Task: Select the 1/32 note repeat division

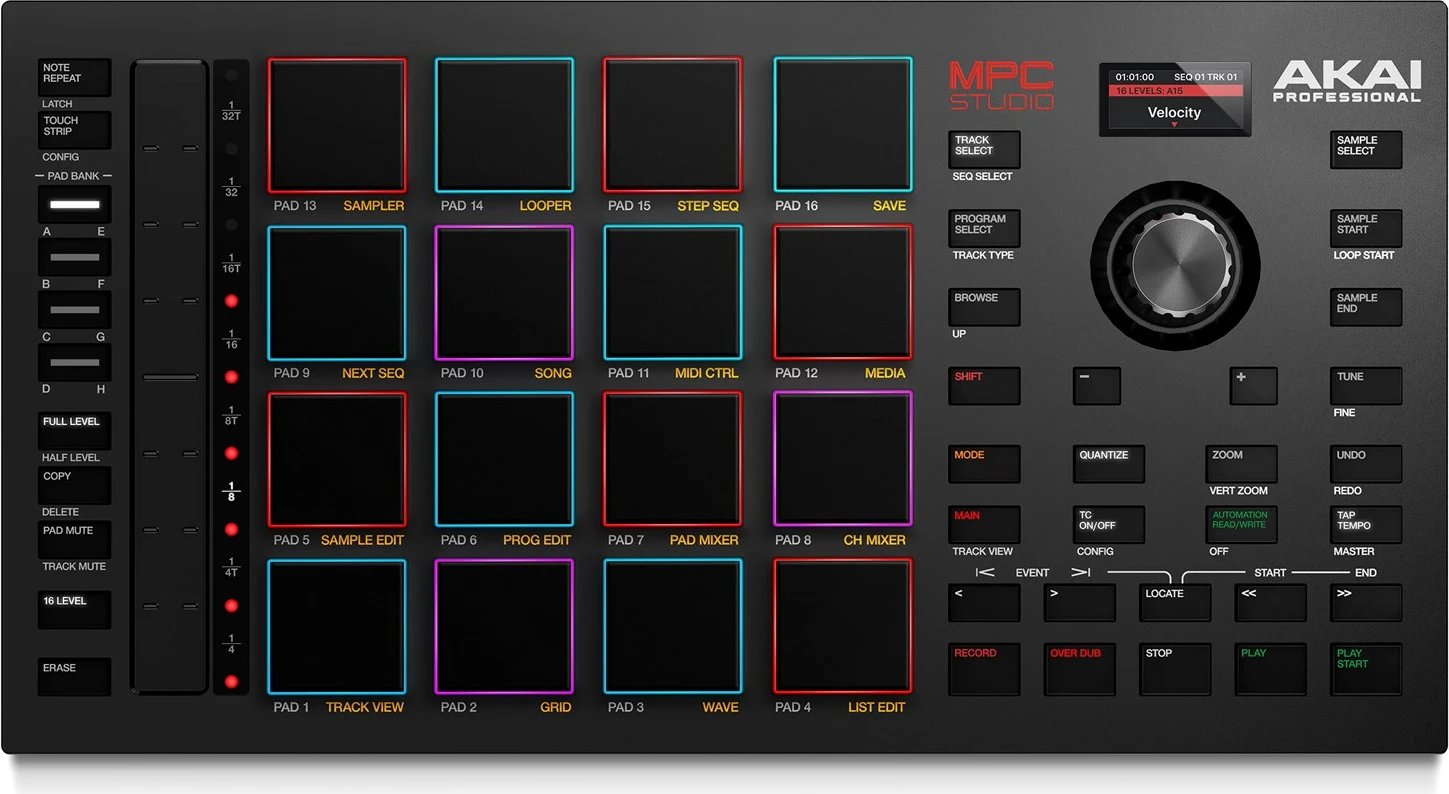Action: (x=231, y=187)
